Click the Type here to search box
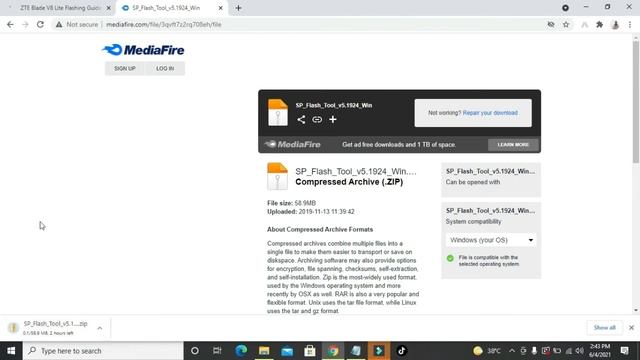The image size is (640, 360). point(103,351)
